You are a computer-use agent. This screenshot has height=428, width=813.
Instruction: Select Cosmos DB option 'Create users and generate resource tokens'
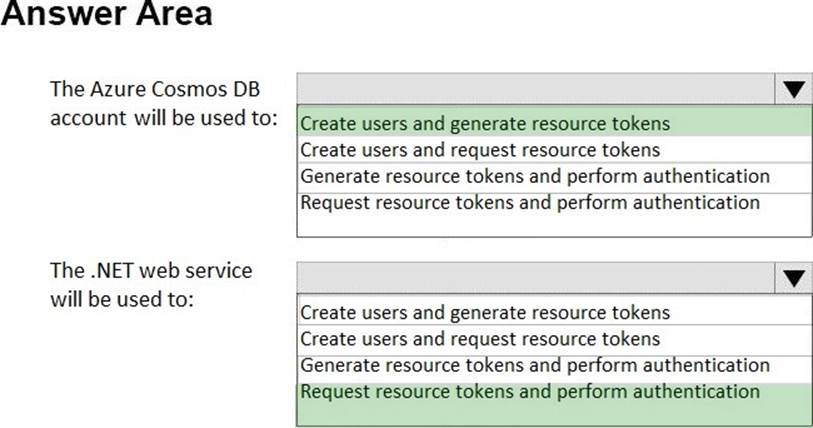click(x=485, y=124)
